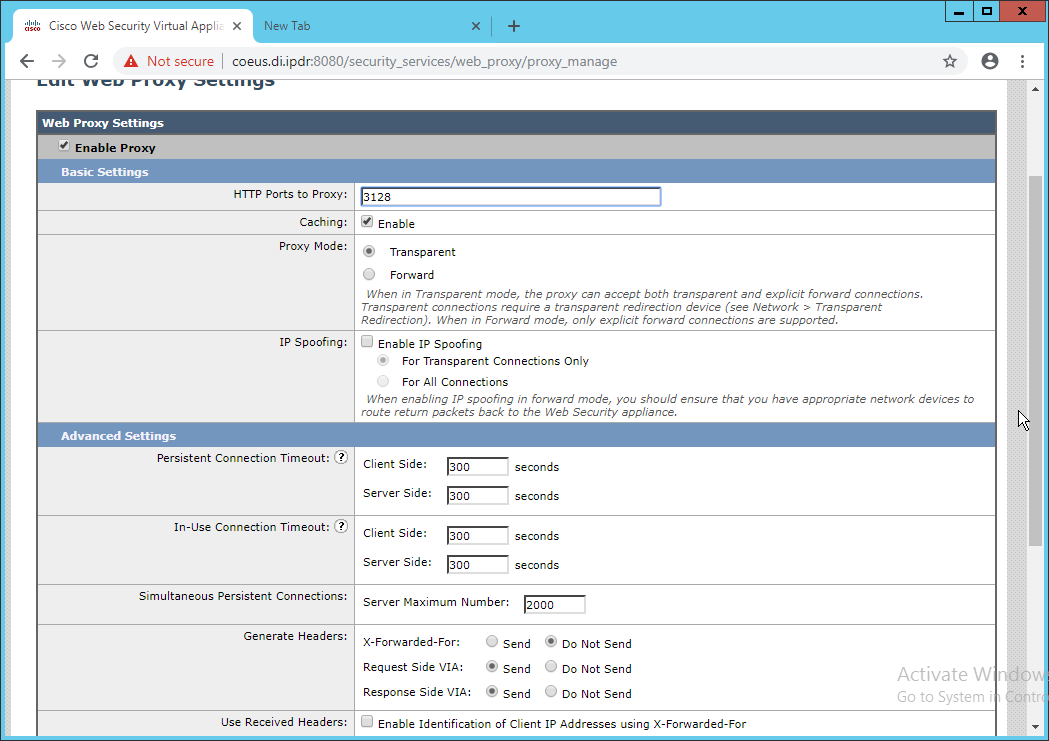Click the IP Spoofing label
Image resolution: width=1049 pixels, height=741 pixels.
(x=313, y=342)
